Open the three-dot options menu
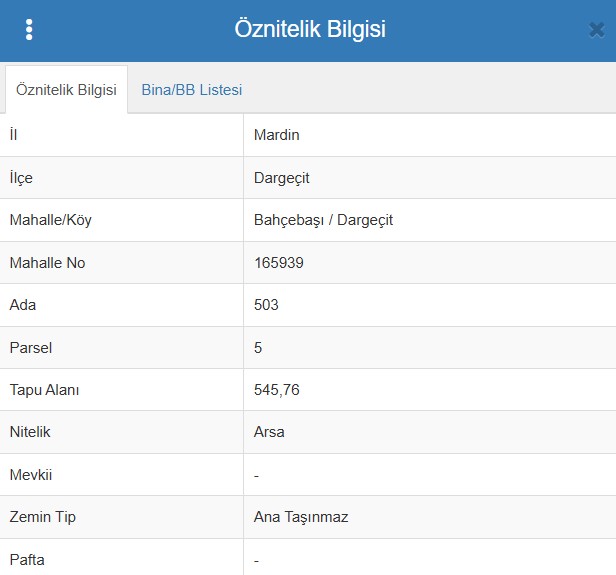616x575 pixels. [x=29, y=29]
